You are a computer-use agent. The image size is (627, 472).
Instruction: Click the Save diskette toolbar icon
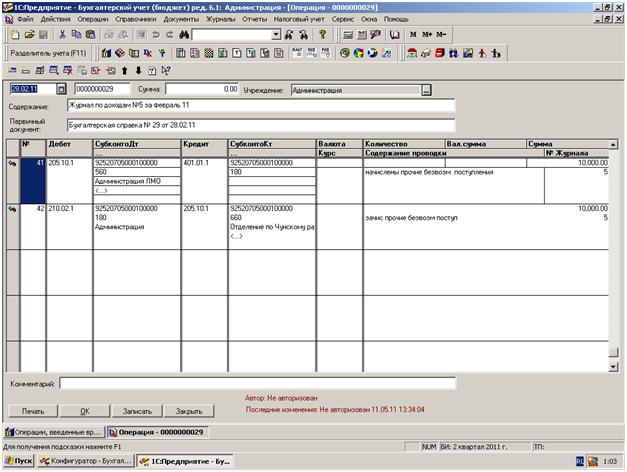[44, 34]
